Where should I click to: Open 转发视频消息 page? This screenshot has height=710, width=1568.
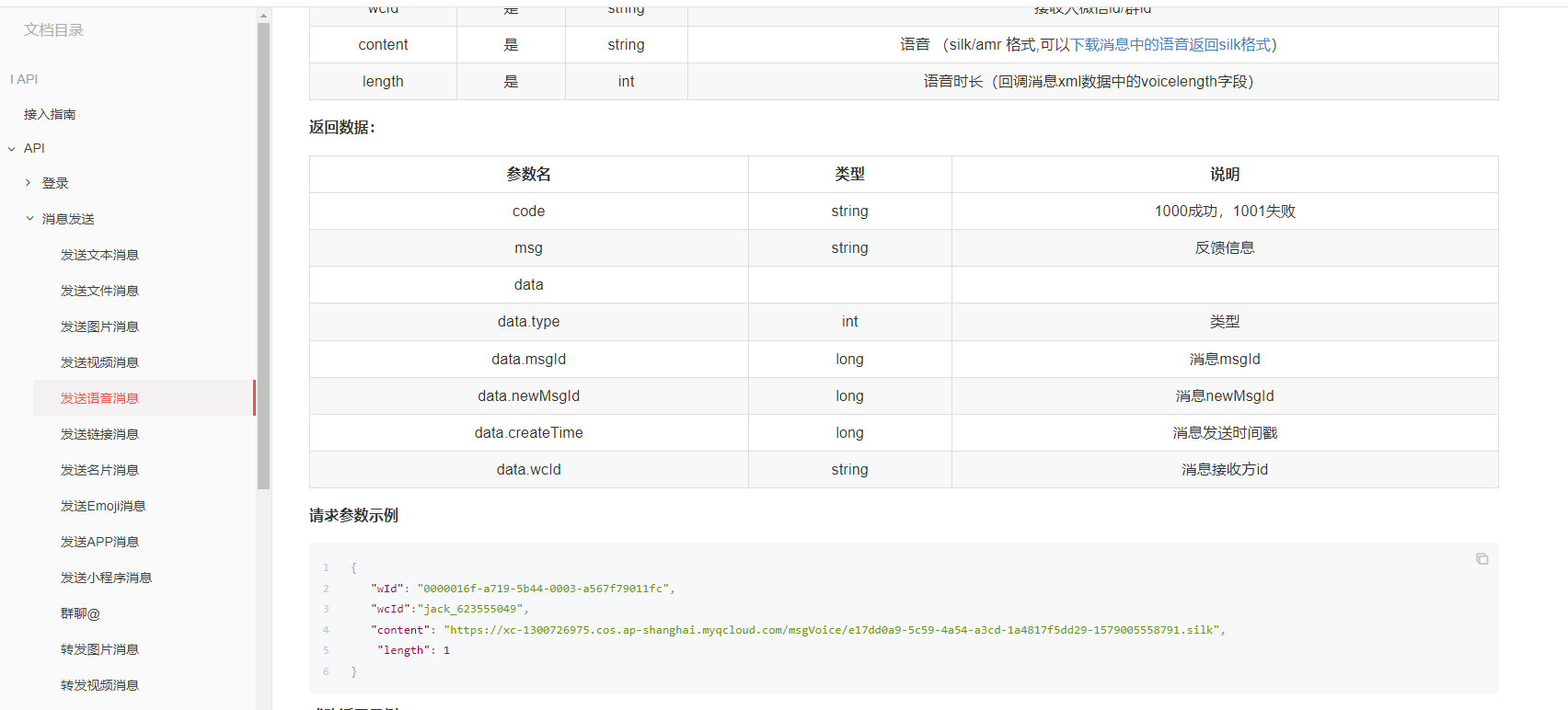pos(99,685)
